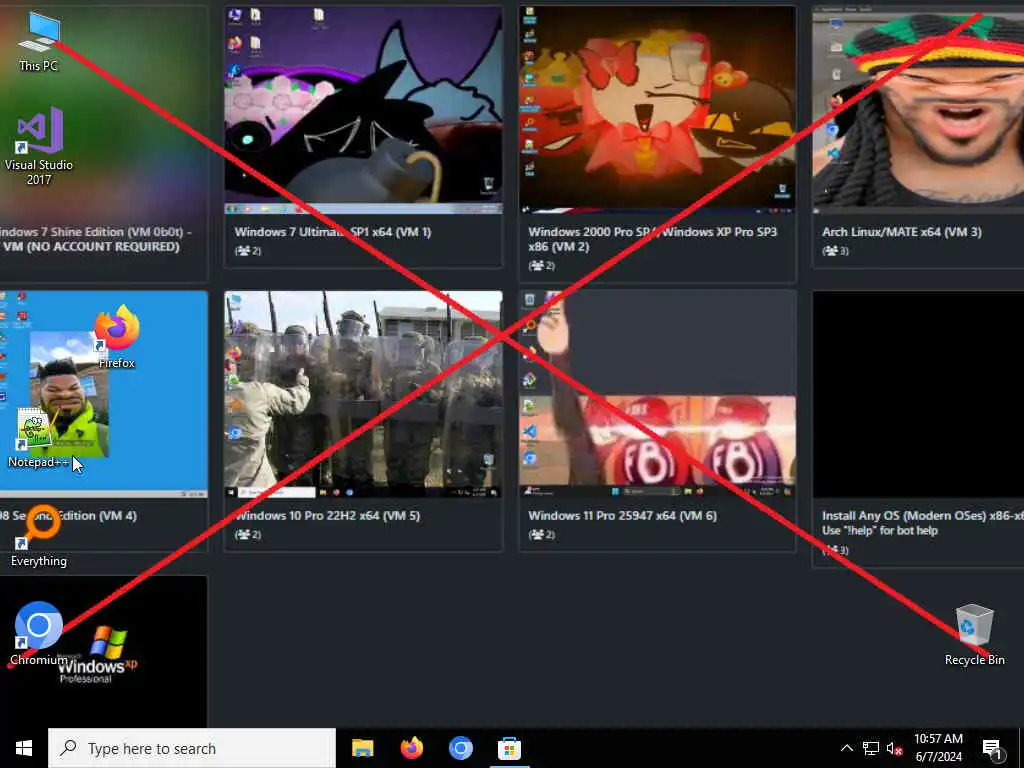Screen dimensions: 1024x768
Task: Click the taskbar search box
Action: (x=192, y=748)
